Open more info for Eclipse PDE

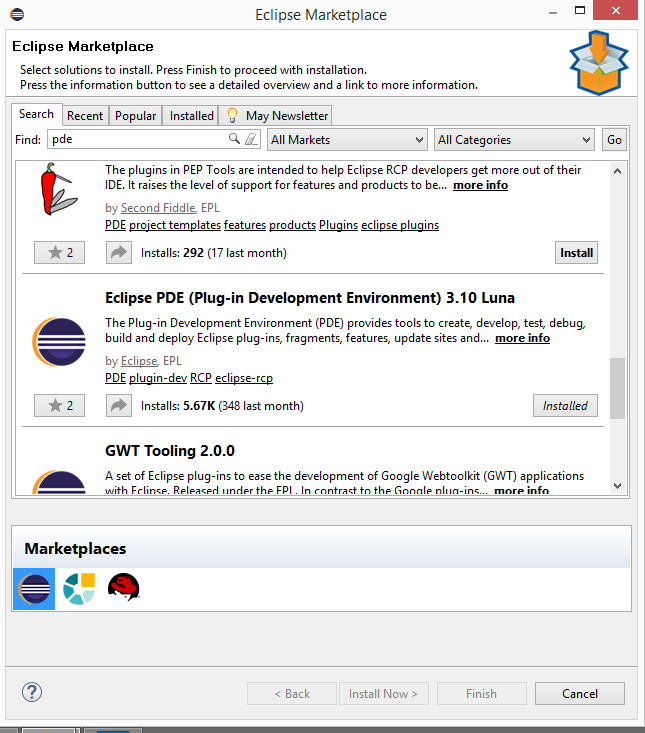tap(523, 338)
